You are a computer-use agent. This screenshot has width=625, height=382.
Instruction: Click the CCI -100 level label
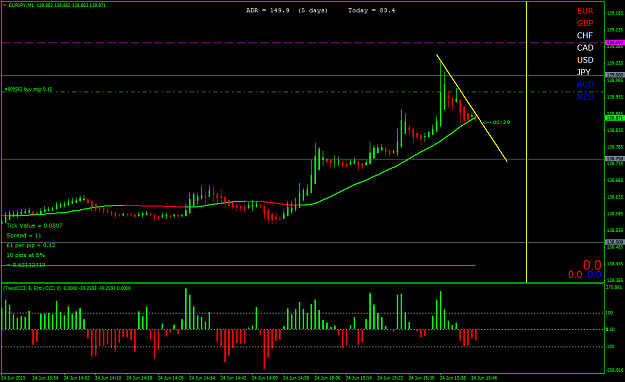pos(610,347)
